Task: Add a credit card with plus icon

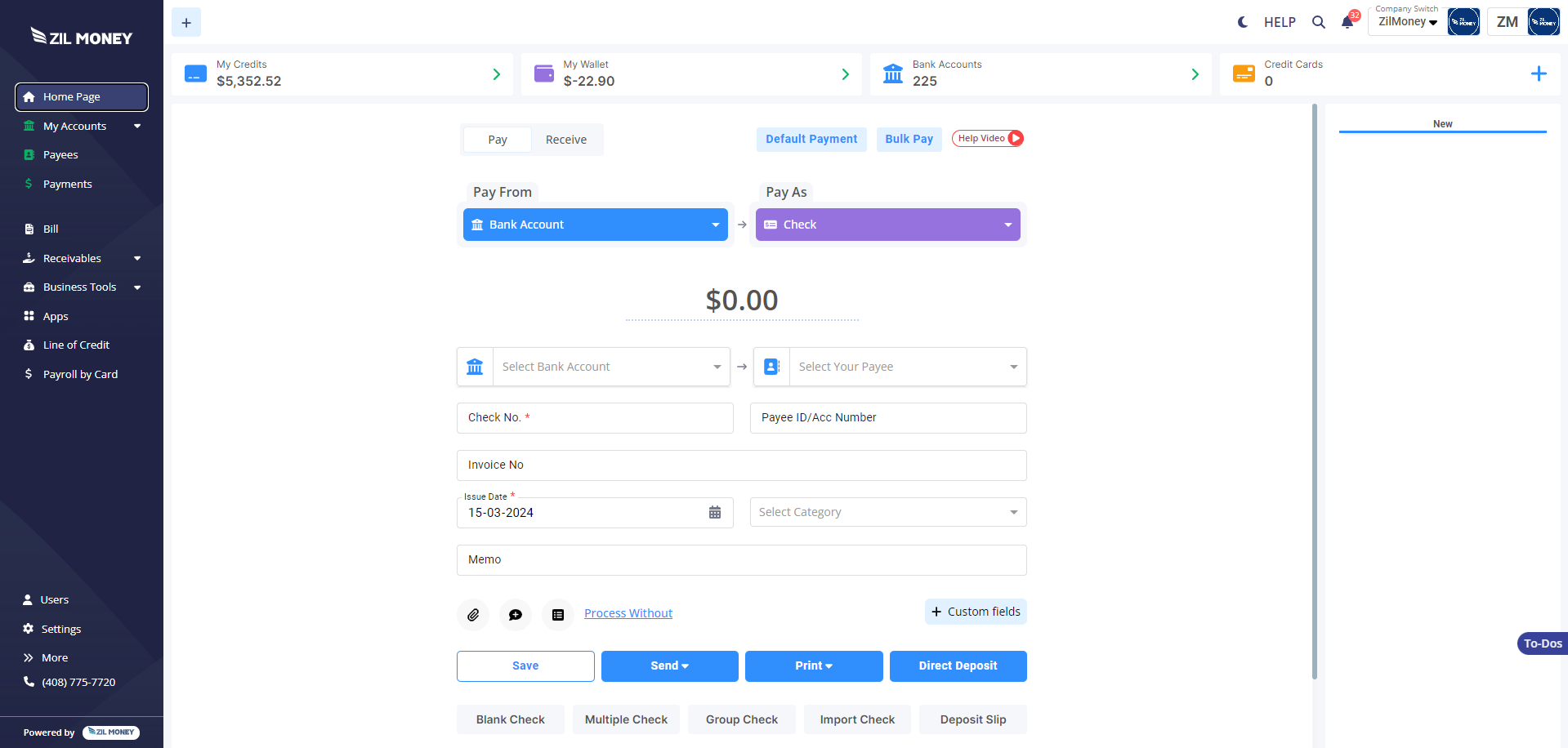Action: [1539, 73]
